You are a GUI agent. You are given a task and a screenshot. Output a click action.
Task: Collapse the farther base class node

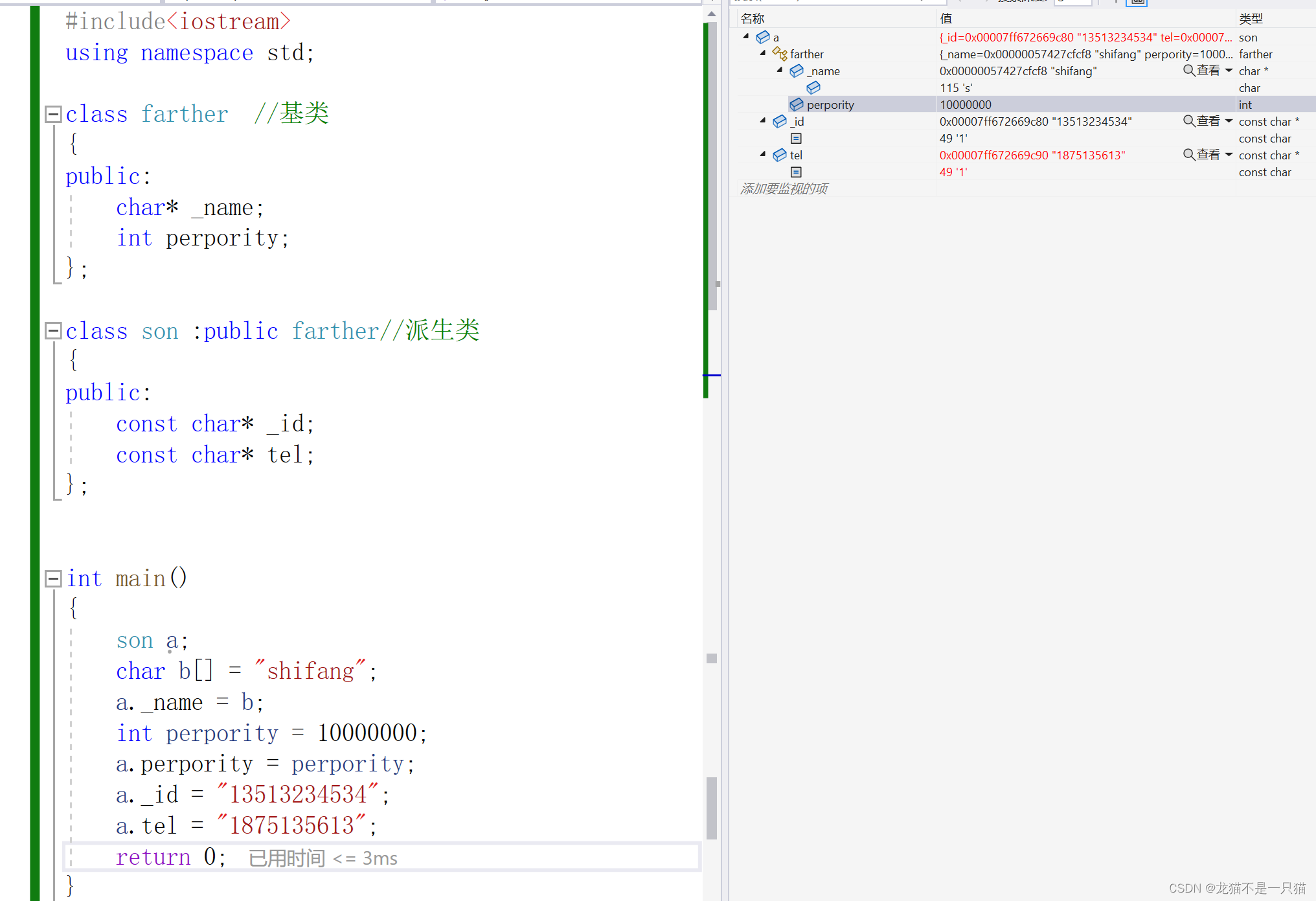click(763, 54)
